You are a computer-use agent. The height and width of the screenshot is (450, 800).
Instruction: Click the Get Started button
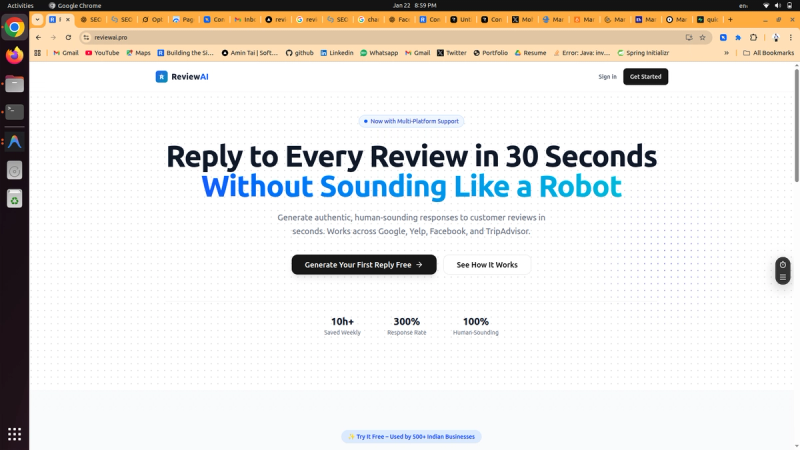pyautogui.click(x=645, y=77)
